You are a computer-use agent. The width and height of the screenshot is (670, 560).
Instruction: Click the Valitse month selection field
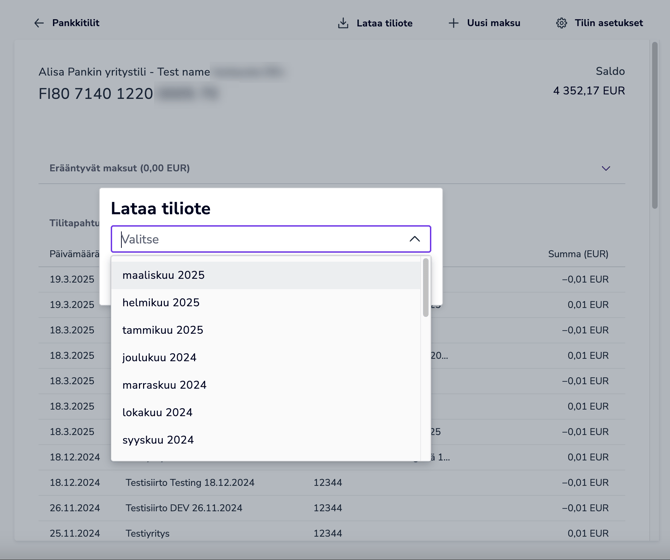point(260,239)
